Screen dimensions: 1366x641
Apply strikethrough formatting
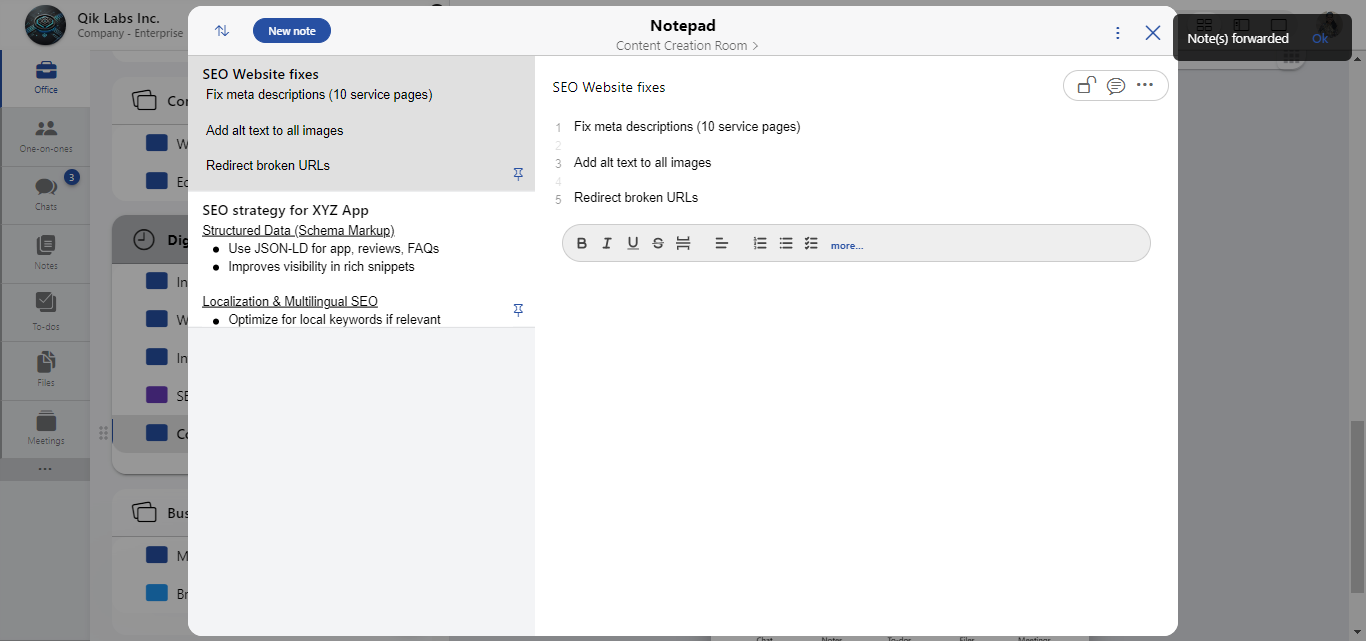pos(658,244)
